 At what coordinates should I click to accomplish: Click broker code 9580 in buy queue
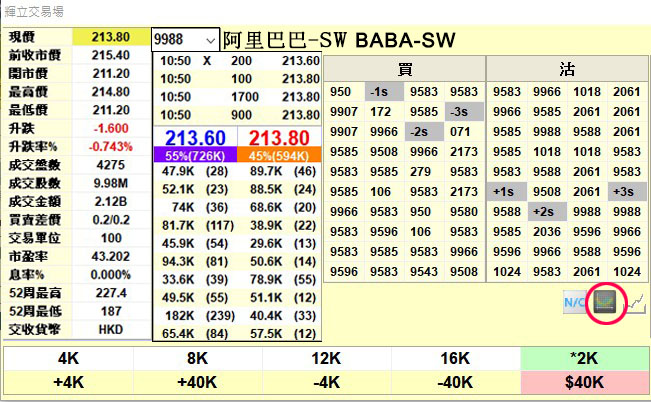[x=464, y=211]
